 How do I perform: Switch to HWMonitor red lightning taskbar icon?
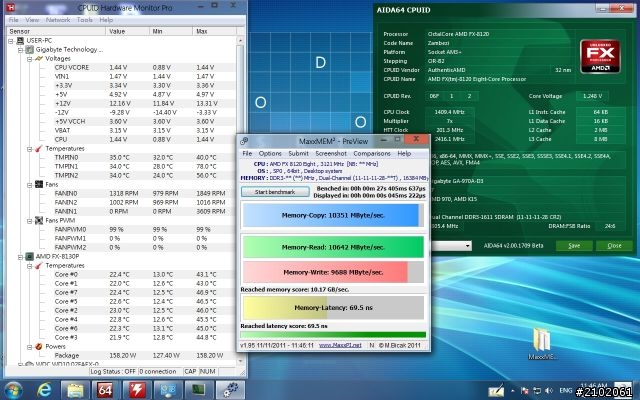click(x=137, y=390)
